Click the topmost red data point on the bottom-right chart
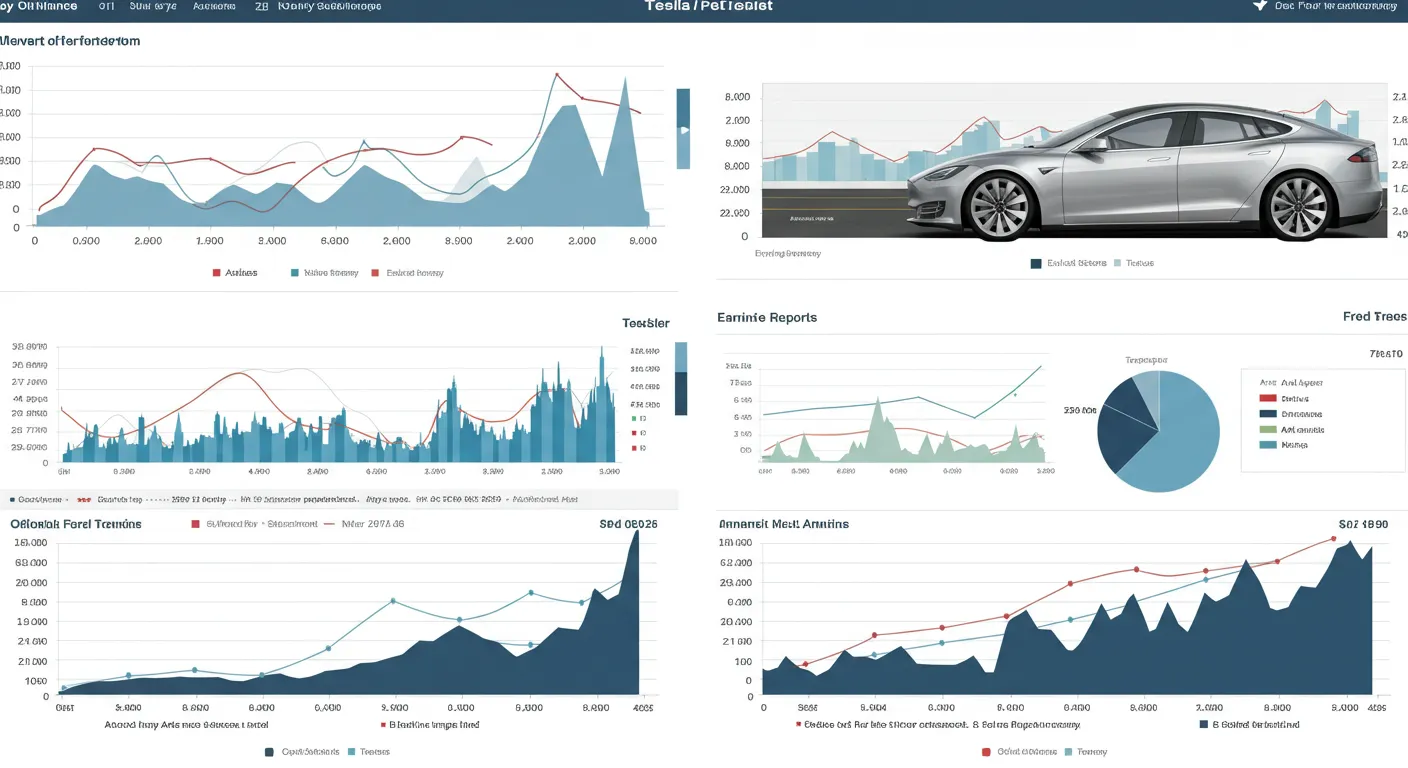Screen dimensions: 1408x768 (x=1333, y=539)
